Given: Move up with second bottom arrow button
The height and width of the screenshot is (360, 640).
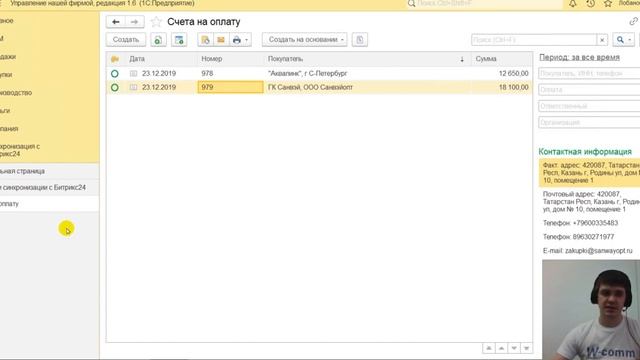Looking at the screenshot, I should (x=501, y=348).
